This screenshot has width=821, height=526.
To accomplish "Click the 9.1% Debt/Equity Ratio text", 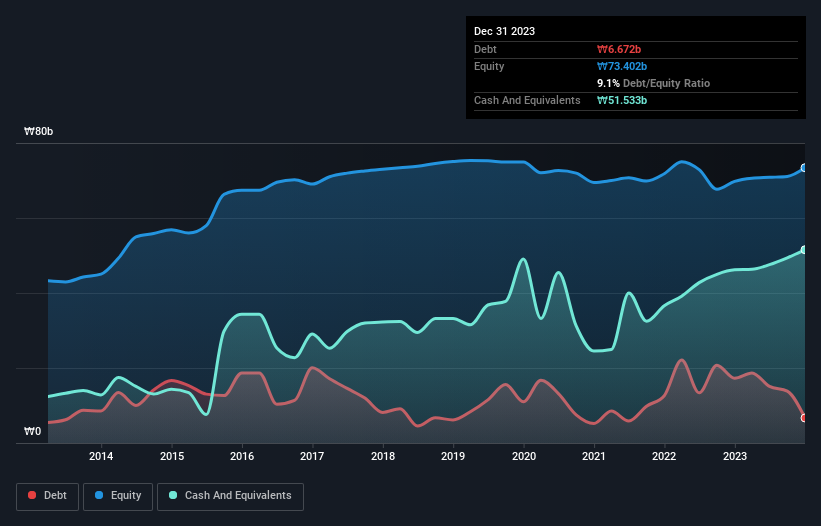I will tap(653, 83).
